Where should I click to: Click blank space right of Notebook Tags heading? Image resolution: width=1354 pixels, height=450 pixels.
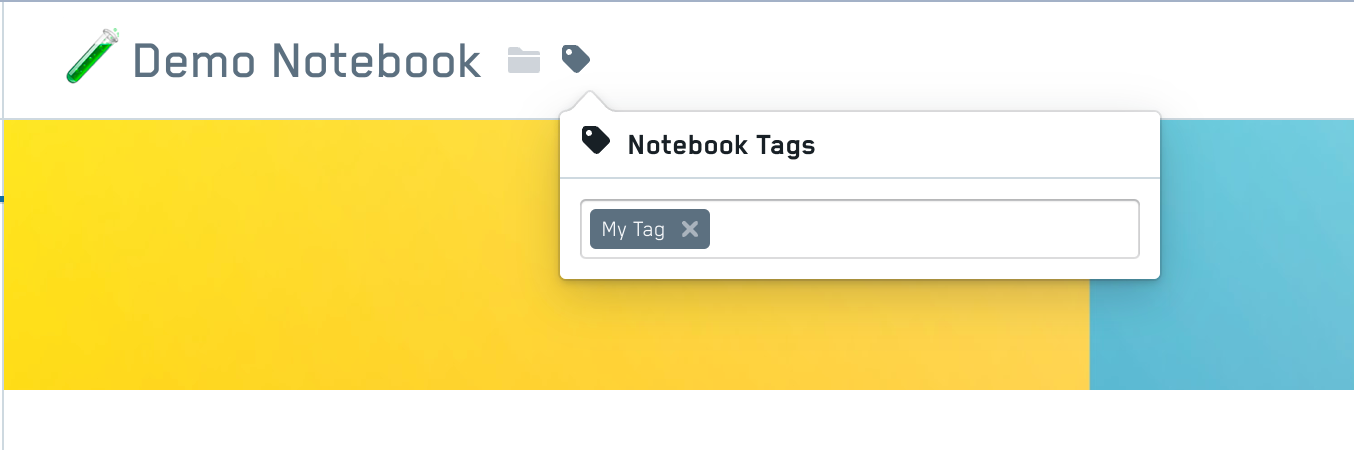[x=985, y=145]
